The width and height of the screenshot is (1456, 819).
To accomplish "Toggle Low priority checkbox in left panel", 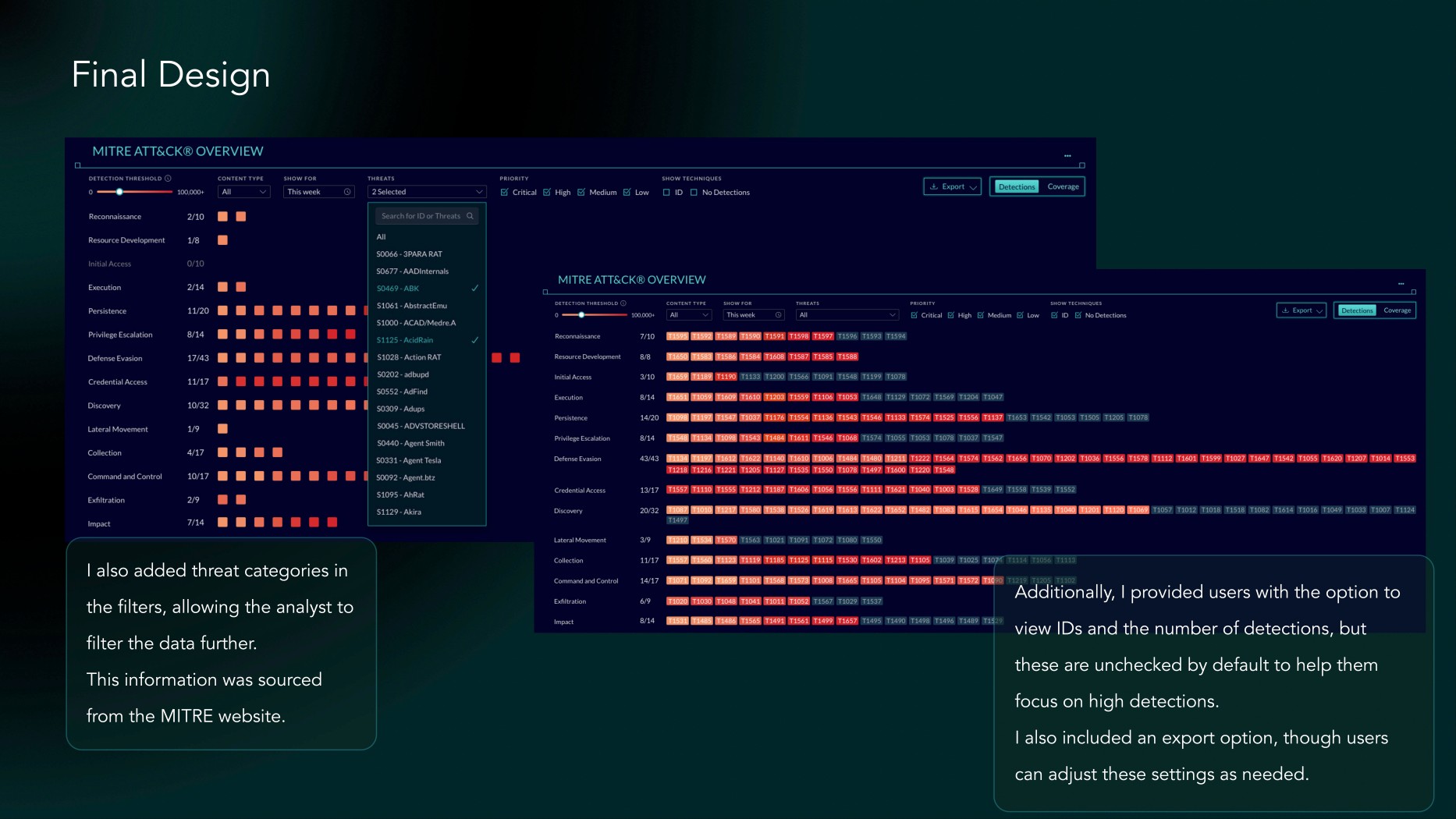I will click(x=627, y=192).
